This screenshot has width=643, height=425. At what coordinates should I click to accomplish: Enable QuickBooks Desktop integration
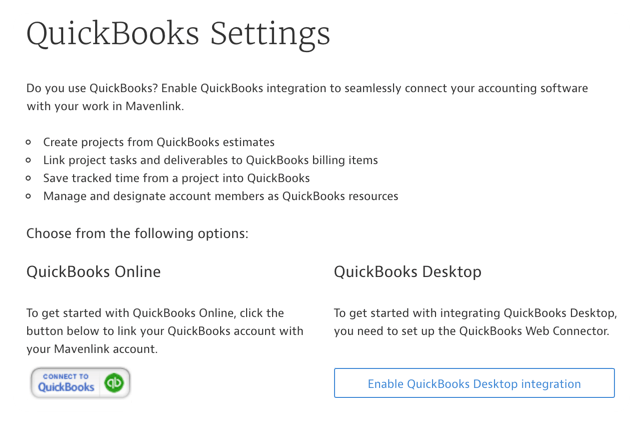pyautogui.click(x=474, y=384)
